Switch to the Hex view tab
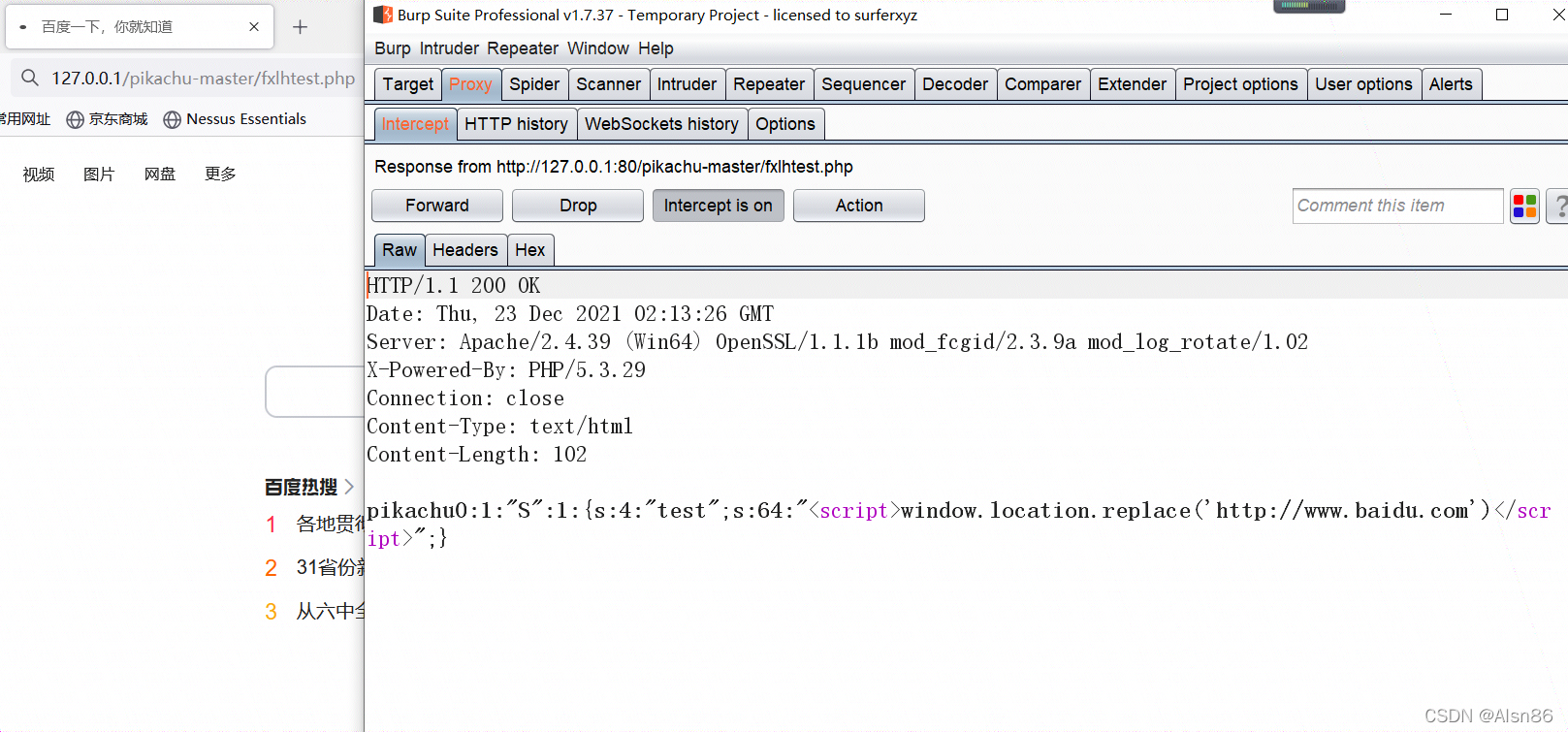 pyautogui.click(x=529, y=250)
